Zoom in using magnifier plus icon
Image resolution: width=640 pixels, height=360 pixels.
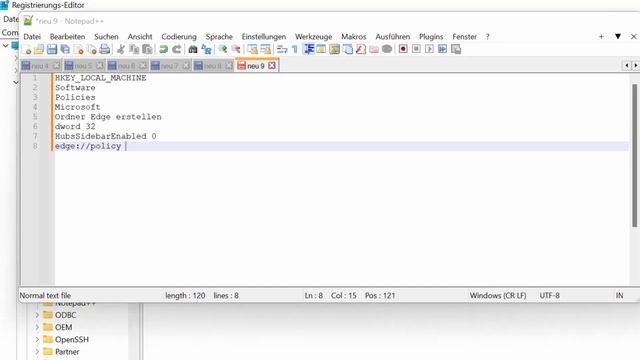(222, 50)
